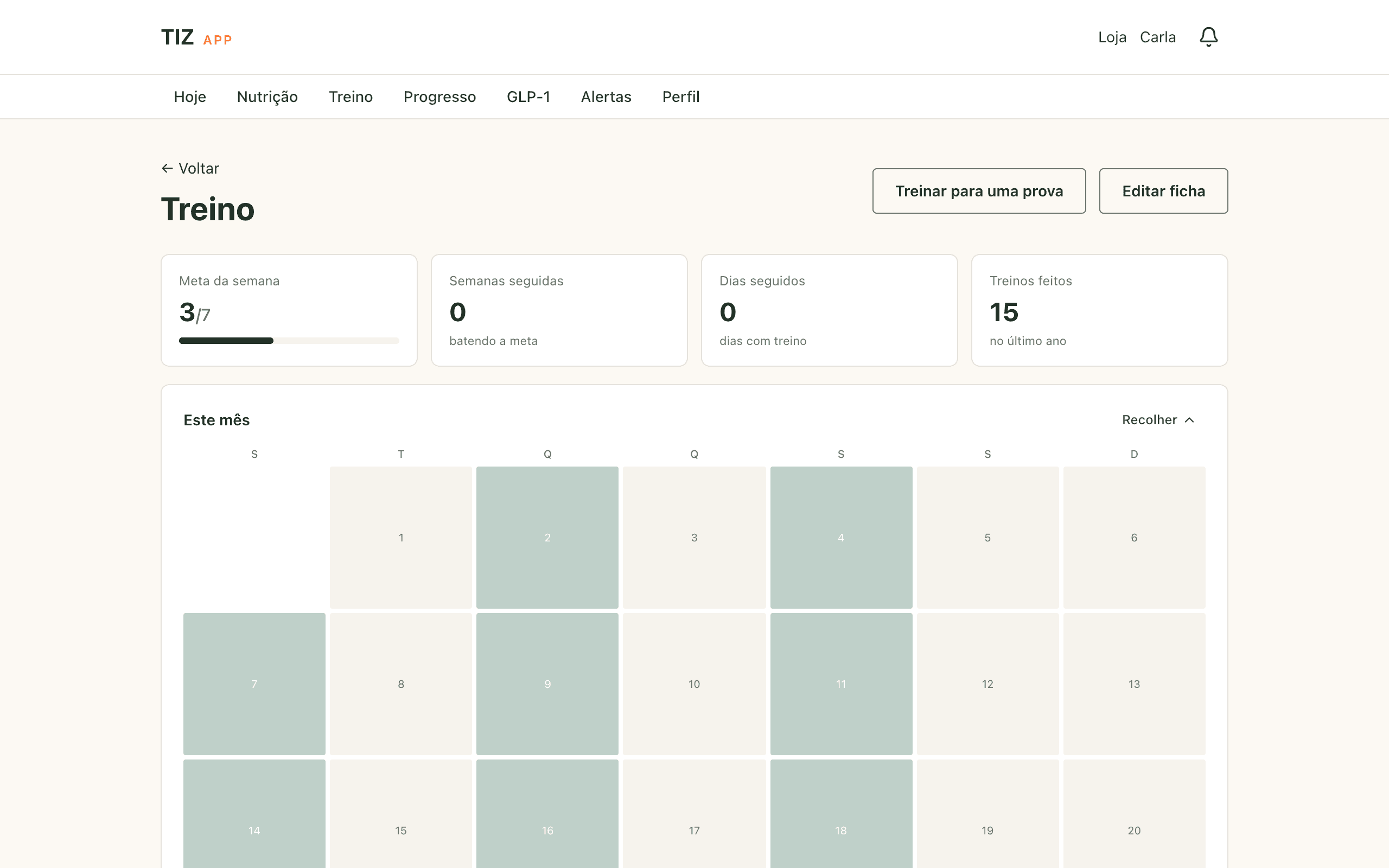The image size is (1389, 868).
Task: Select day 17 in the calendar
Action: [694, 814]
